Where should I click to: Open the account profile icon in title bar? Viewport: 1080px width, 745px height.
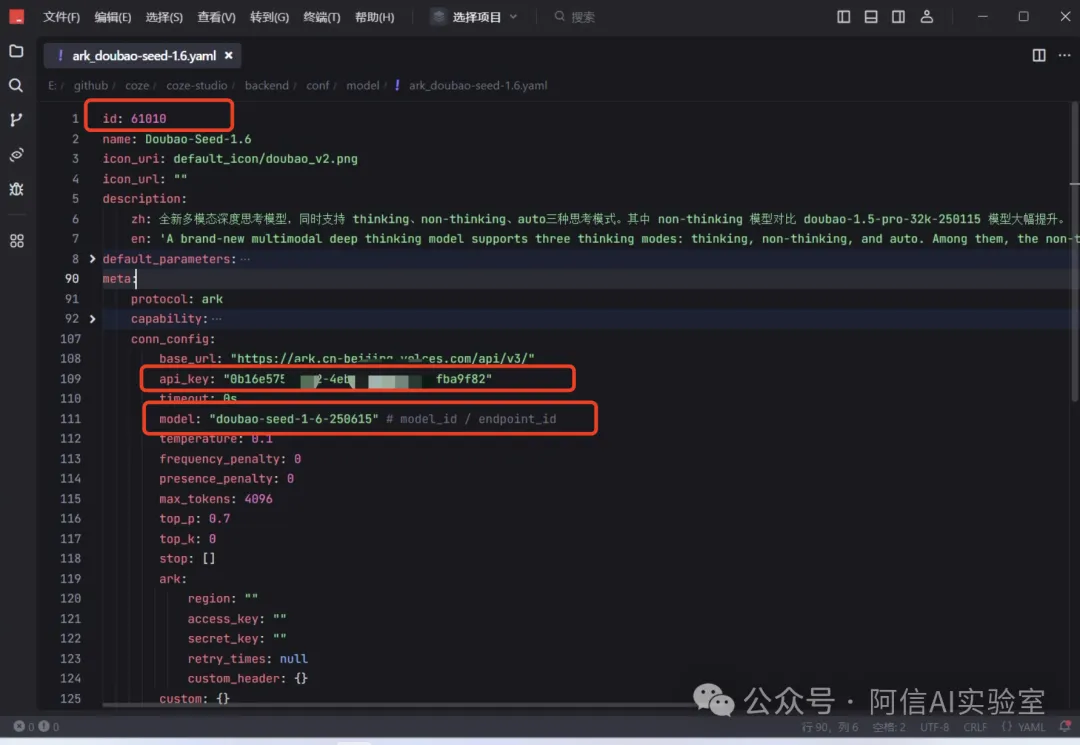(927, 17)
